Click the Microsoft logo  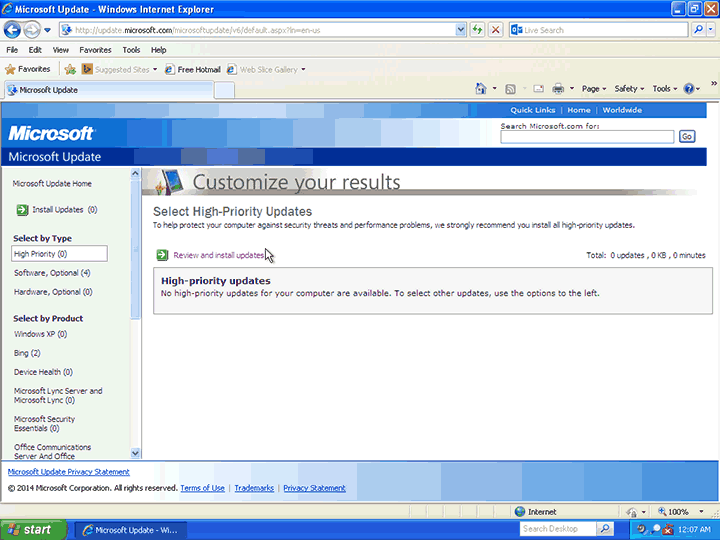pyautogui.click(x=51, y=134)
